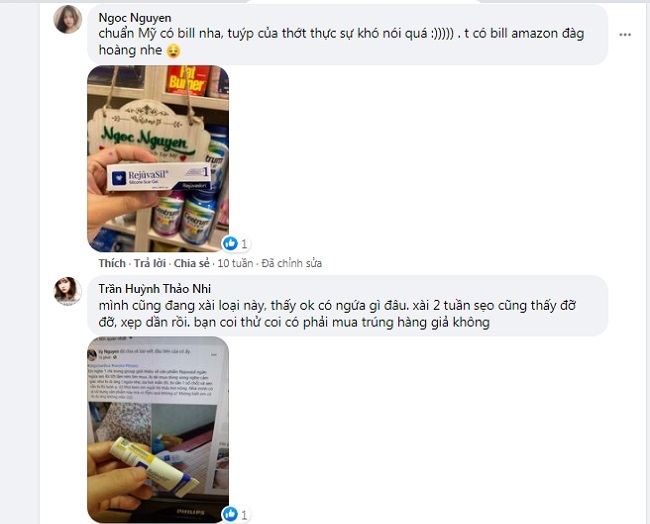Click the Fat Burner box in the photo
This screenshot has width=650, height=524.
pos(188,80)
